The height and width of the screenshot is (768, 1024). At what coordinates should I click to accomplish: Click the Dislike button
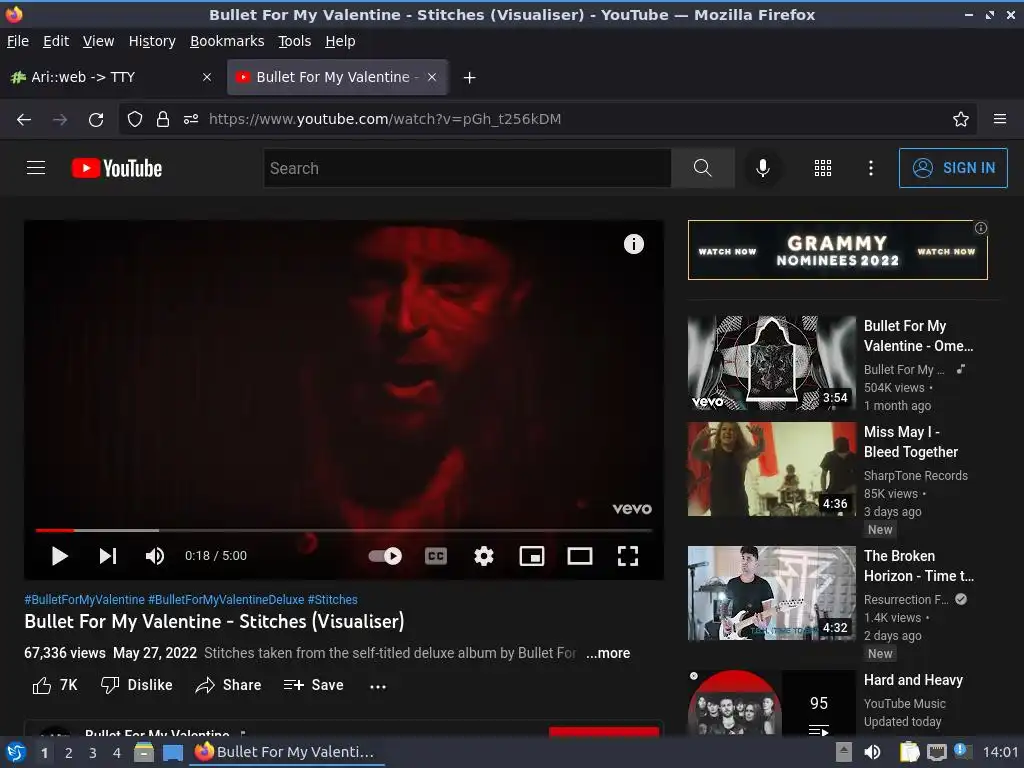(136, 685)
